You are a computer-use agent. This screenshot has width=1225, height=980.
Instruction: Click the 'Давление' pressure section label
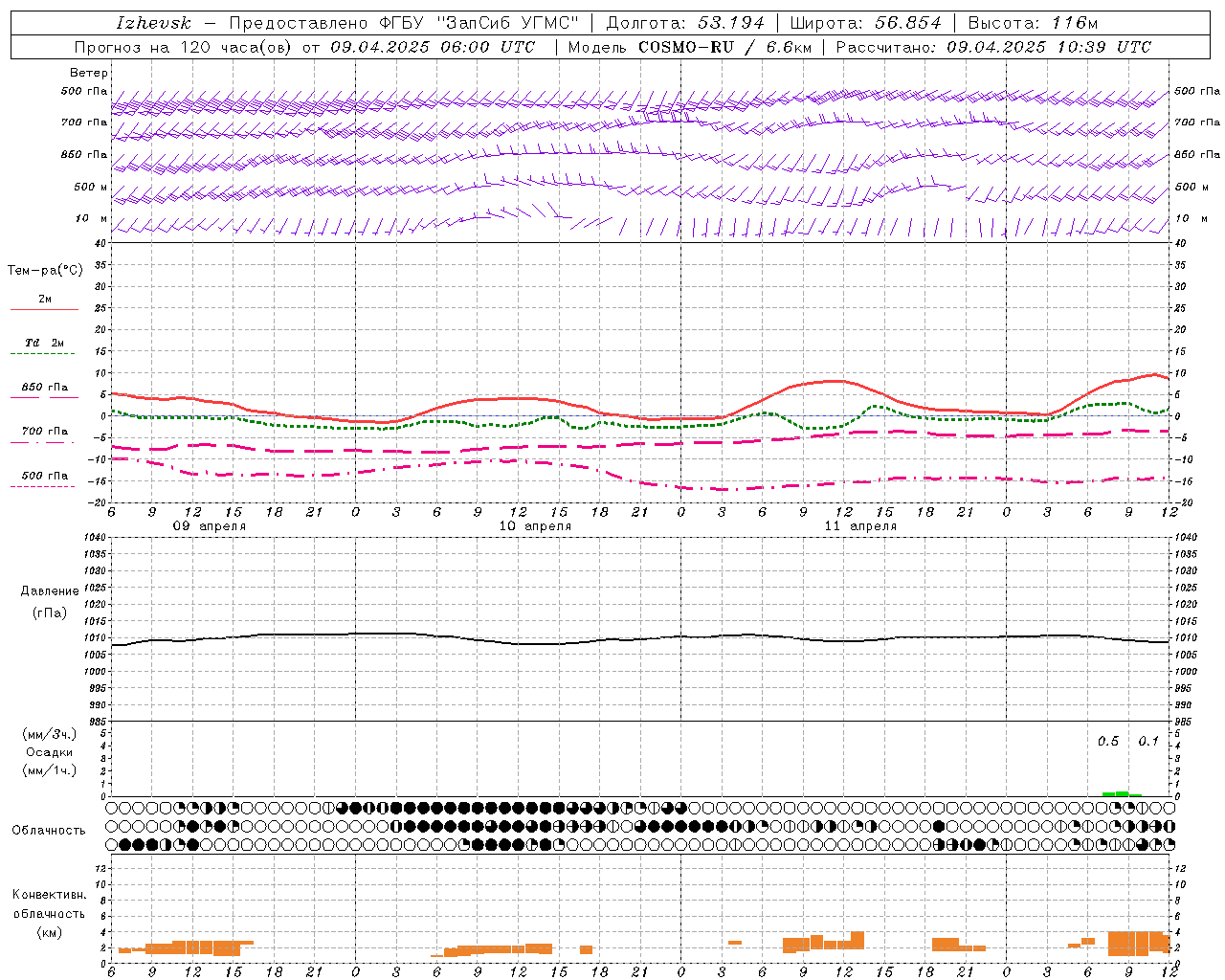point(50,591)
